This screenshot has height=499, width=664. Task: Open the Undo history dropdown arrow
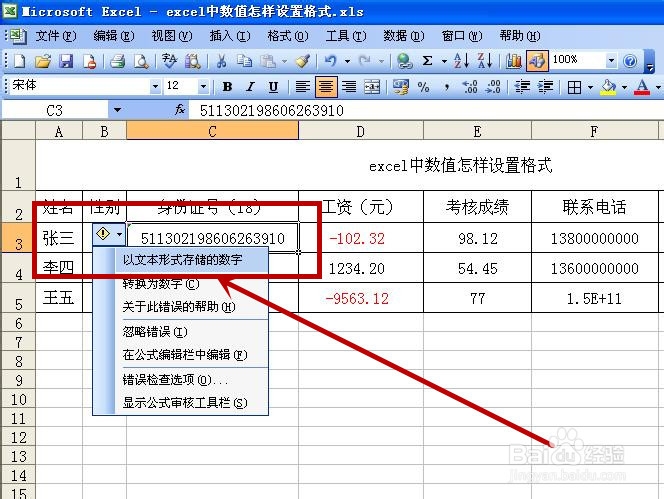click(x=347, y=61)
